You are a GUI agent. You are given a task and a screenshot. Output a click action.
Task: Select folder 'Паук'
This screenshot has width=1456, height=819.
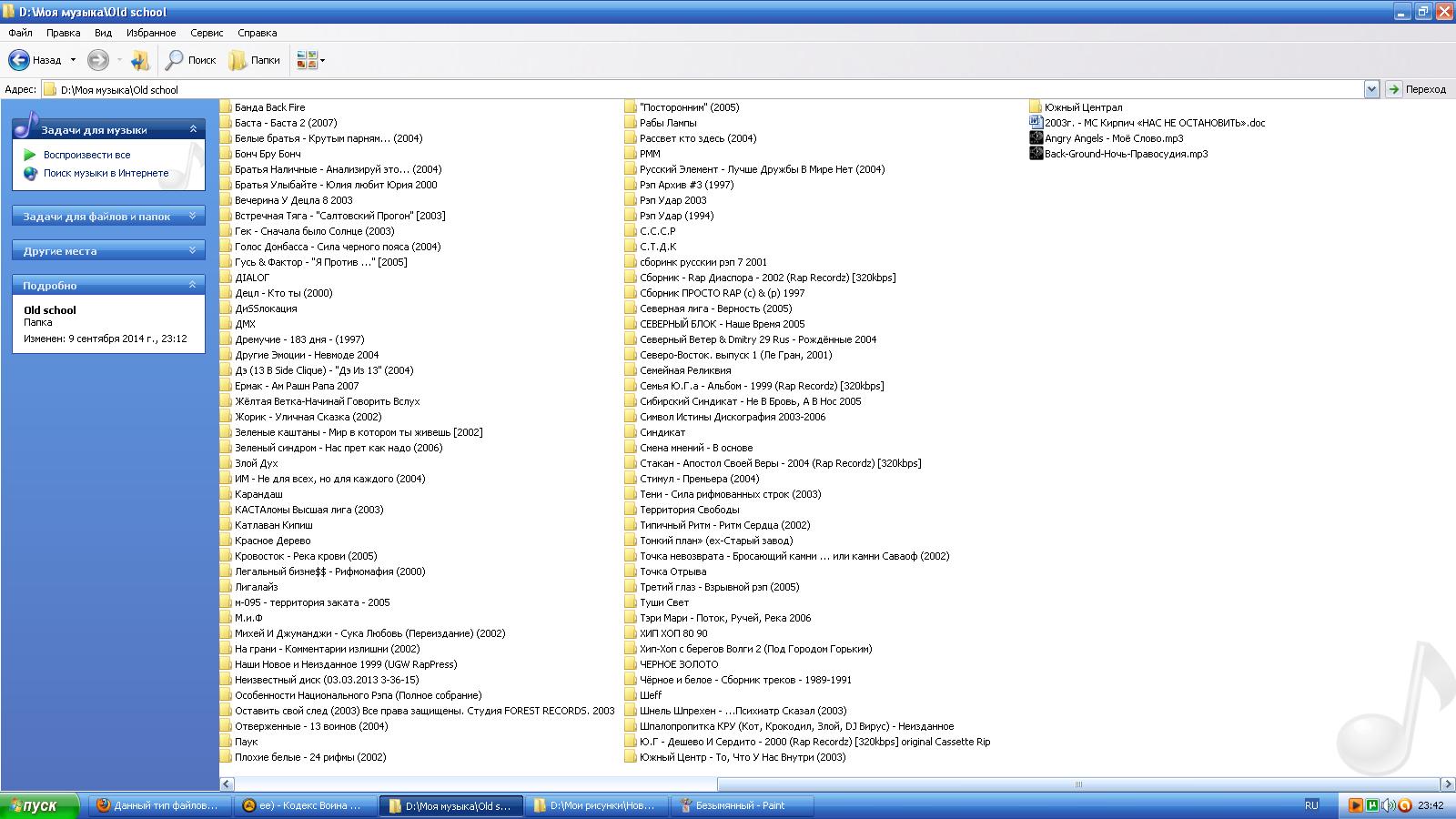pos(239,742)
